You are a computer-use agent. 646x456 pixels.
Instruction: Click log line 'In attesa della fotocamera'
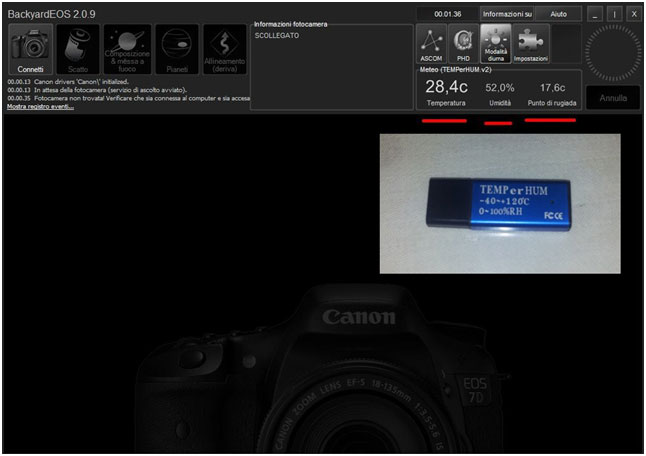[x=97, y=90]
